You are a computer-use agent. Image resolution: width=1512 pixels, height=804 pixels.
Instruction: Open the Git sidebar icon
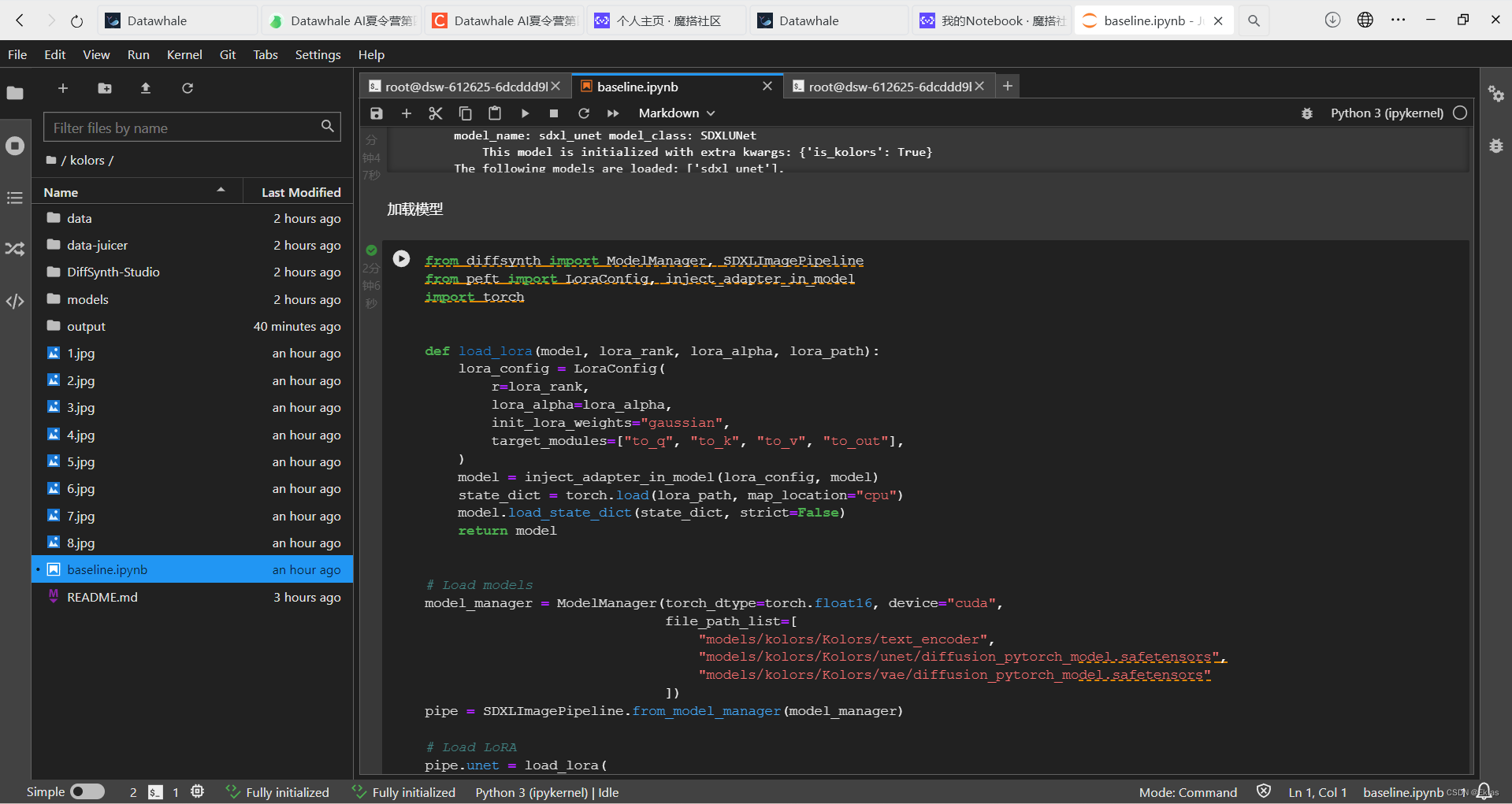(15, 249)
